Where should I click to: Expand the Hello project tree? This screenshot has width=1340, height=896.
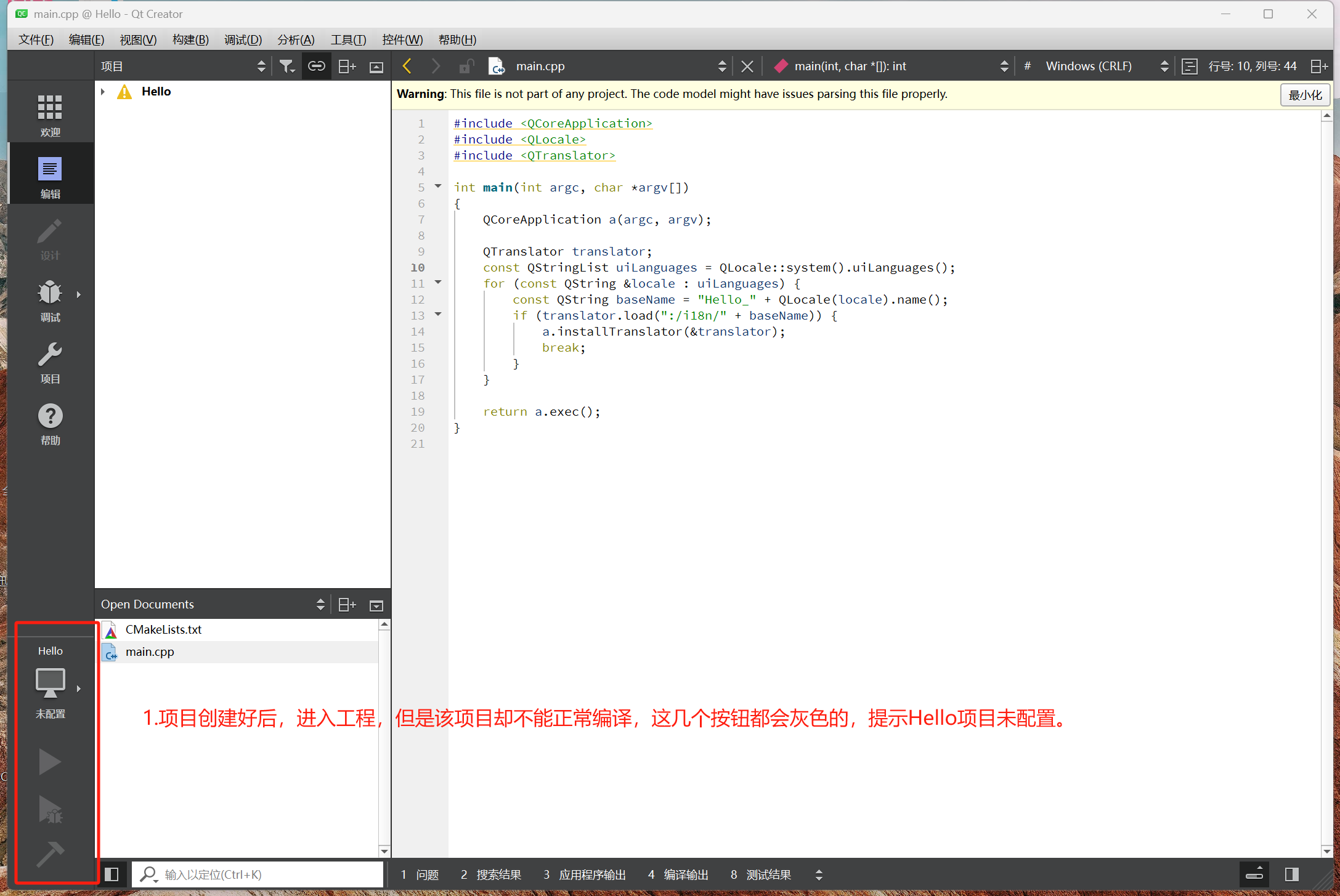(x=102, y=91)
